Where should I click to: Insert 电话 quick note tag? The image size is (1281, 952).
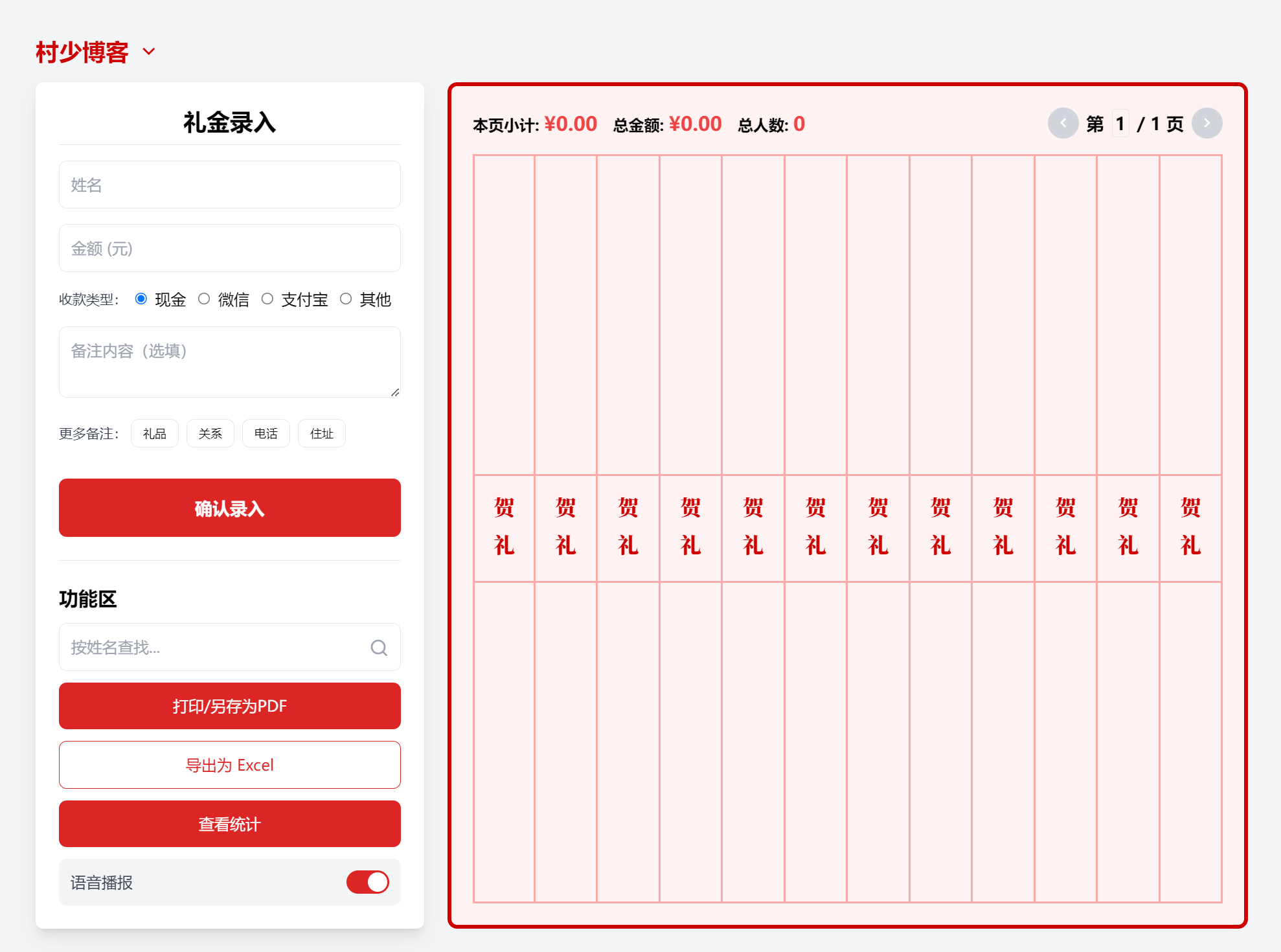click(x=266, y=433)
